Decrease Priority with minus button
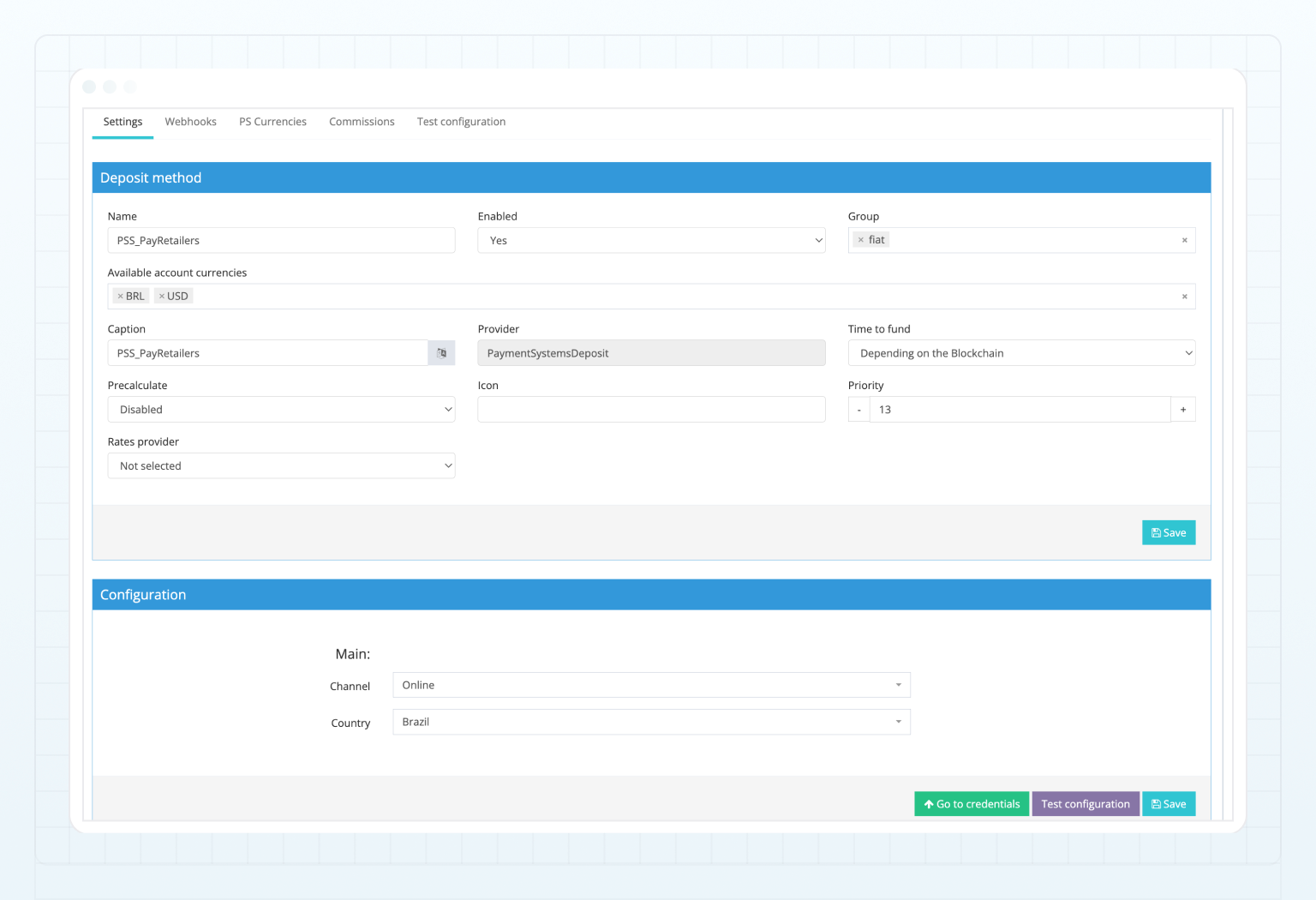Screen dimensions: 1316x900 [x=858, y=410]
